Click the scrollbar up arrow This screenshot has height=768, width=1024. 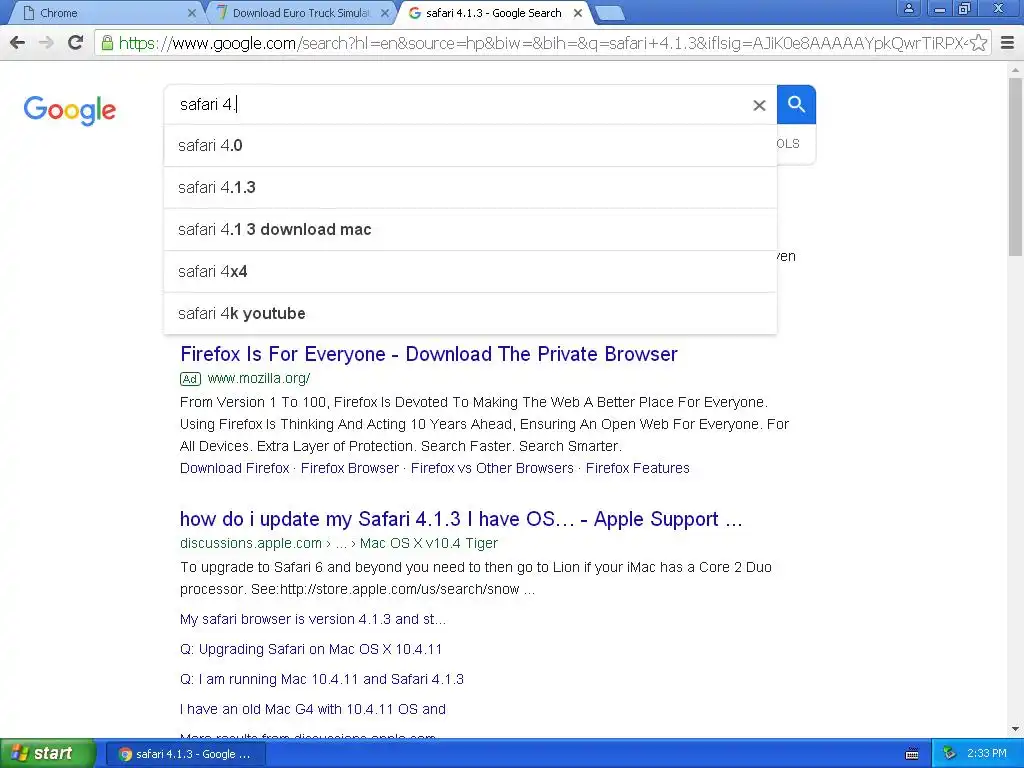(x=1016, y=69)
